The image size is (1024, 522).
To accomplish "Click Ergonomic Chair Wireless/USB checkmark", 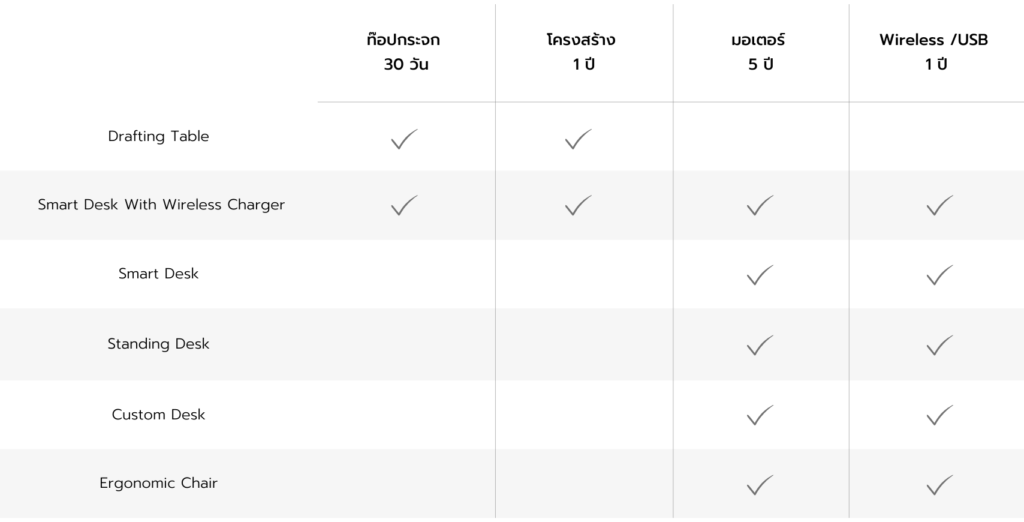I will [x=939, y=485].
